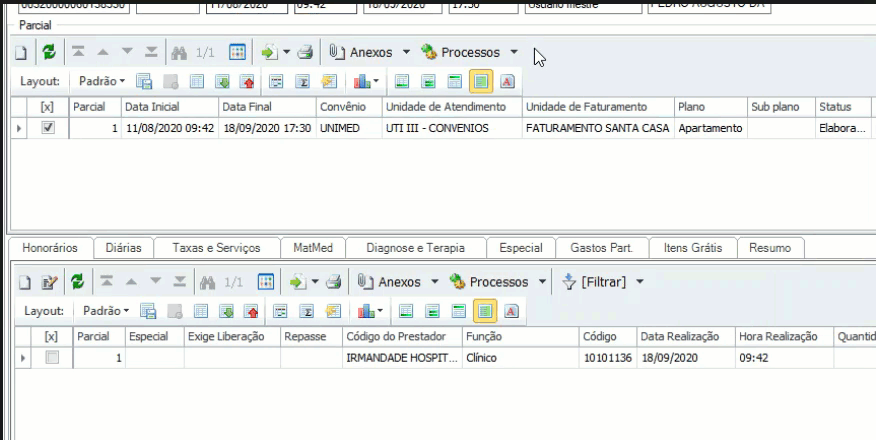This screenshot has height=440, width=876.
Task: Refresh the Honorários grid with green arrows
Action: pyautogui.click(x=77, y=282)
